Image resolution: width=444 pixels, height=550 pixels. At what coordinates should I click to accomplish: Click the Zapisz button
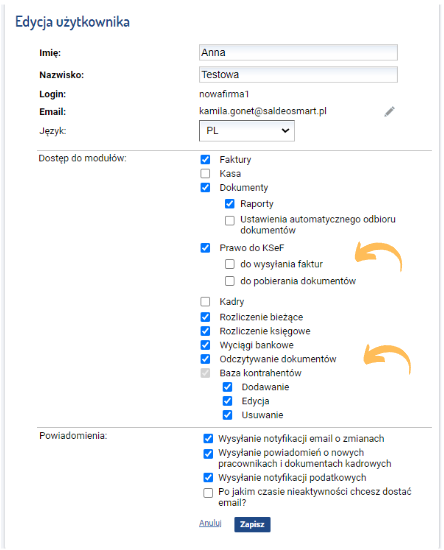[252, 524]
